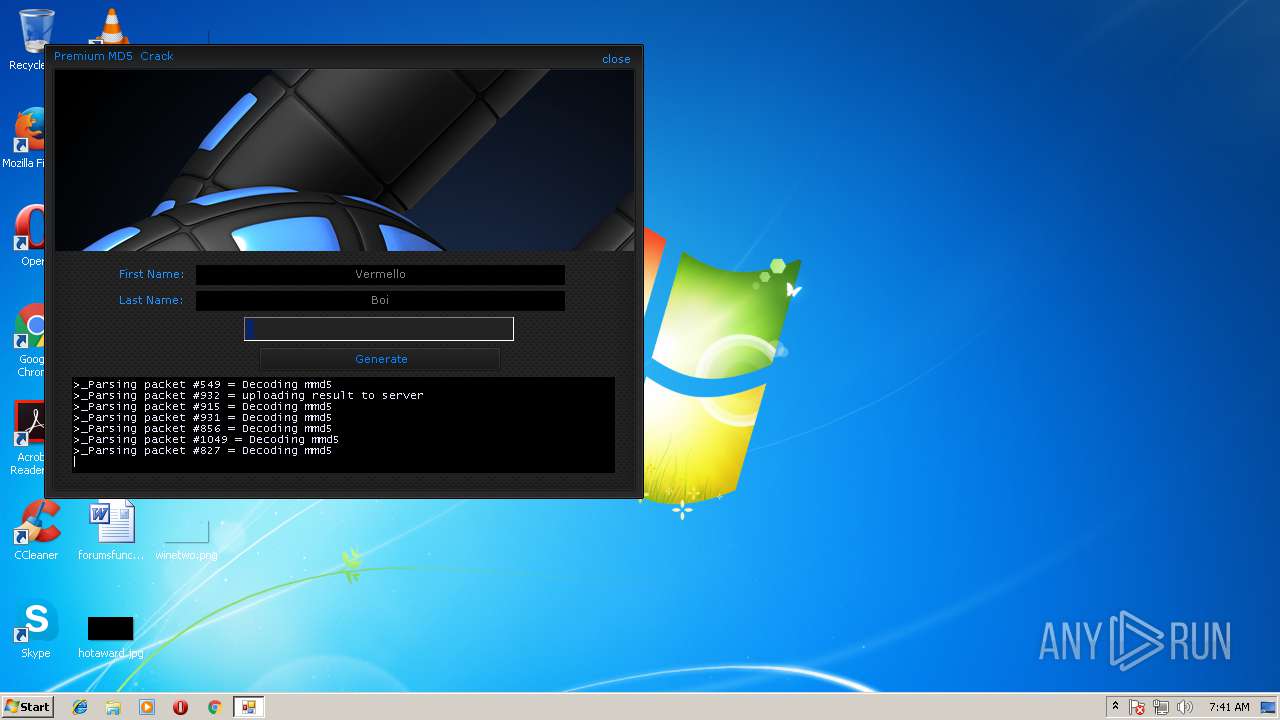Open the Start menu
The image size is (1280, 720).
[x=28, y=707]
